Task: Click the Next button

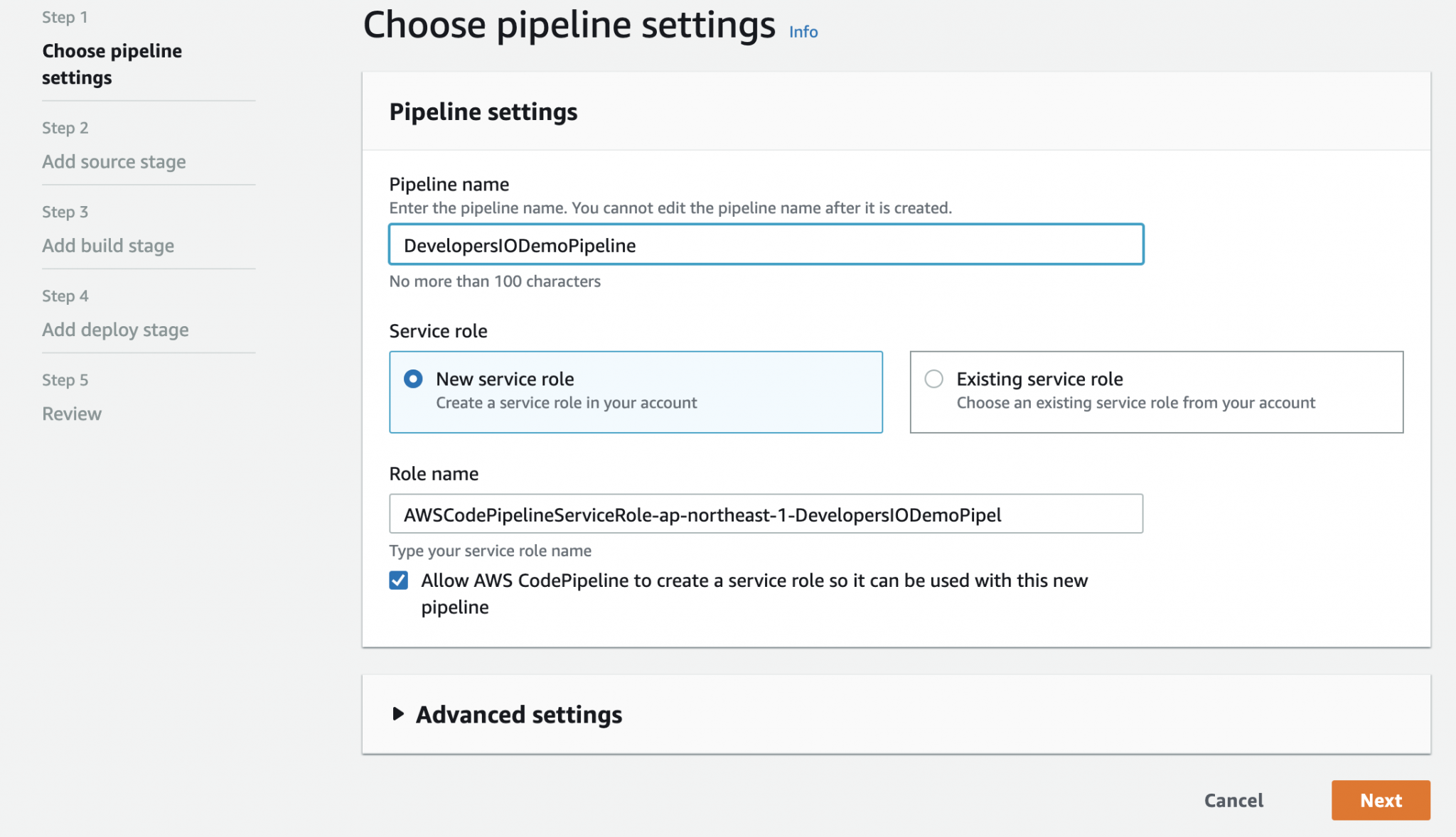Action: 1380,800
